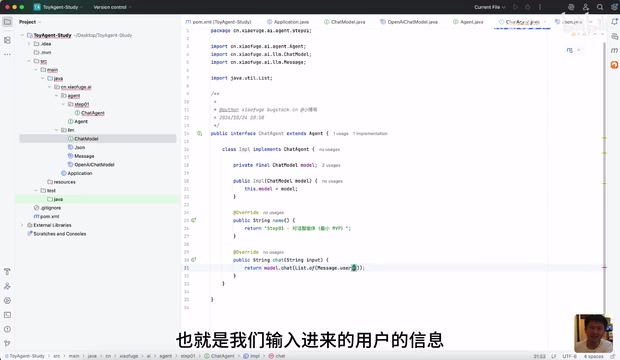Screen dimensions: 620x360
Task: Collapse the step01 package
Action: (63, 104)
